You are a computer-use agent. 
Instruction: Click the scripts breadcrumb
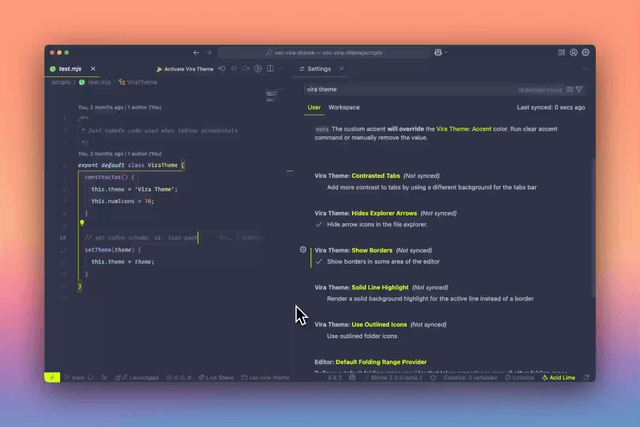pos(61,82)
